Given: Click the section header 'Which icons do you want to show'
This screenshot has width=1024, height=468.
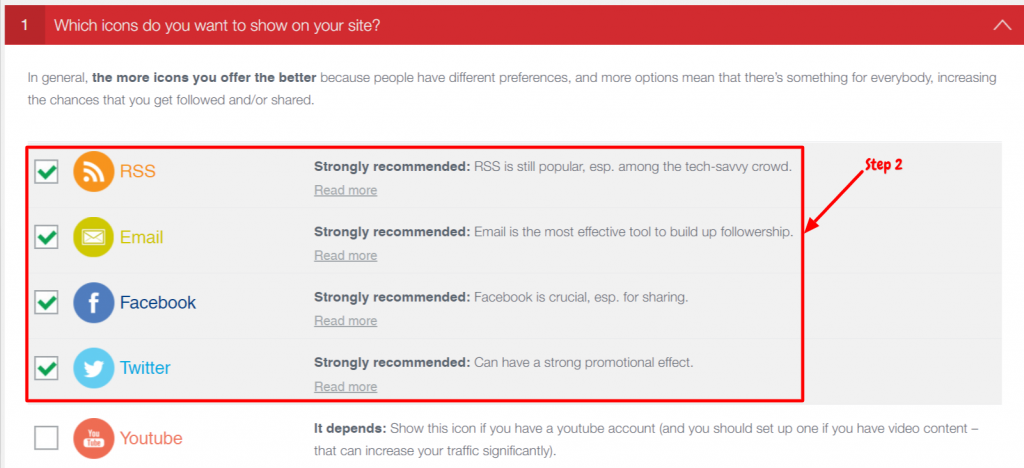Looking at the screenshot, I should pos(217,25).
